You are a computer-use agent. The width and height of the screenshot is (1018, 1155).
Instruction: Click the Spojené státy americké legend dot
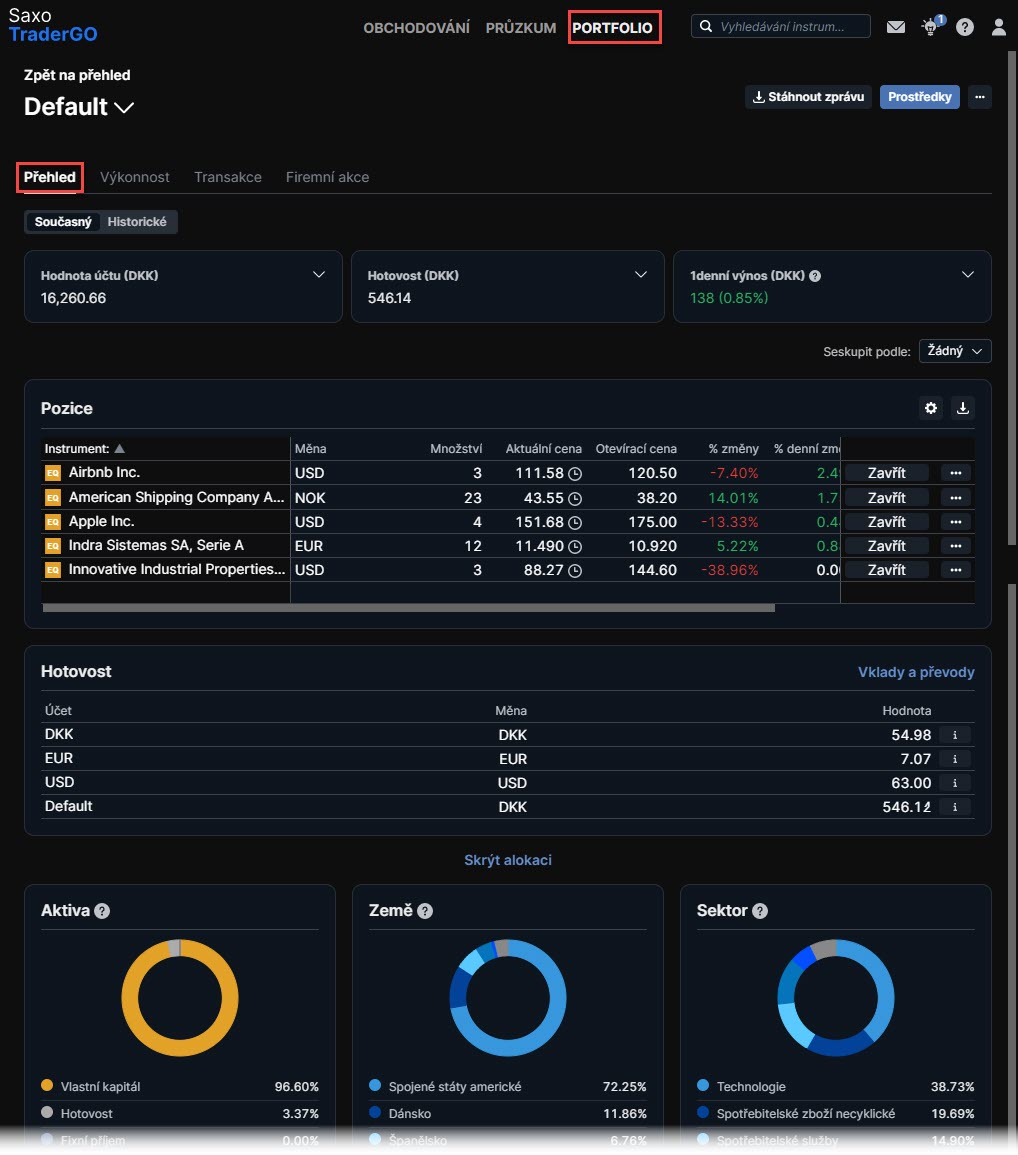(375, 1085)
